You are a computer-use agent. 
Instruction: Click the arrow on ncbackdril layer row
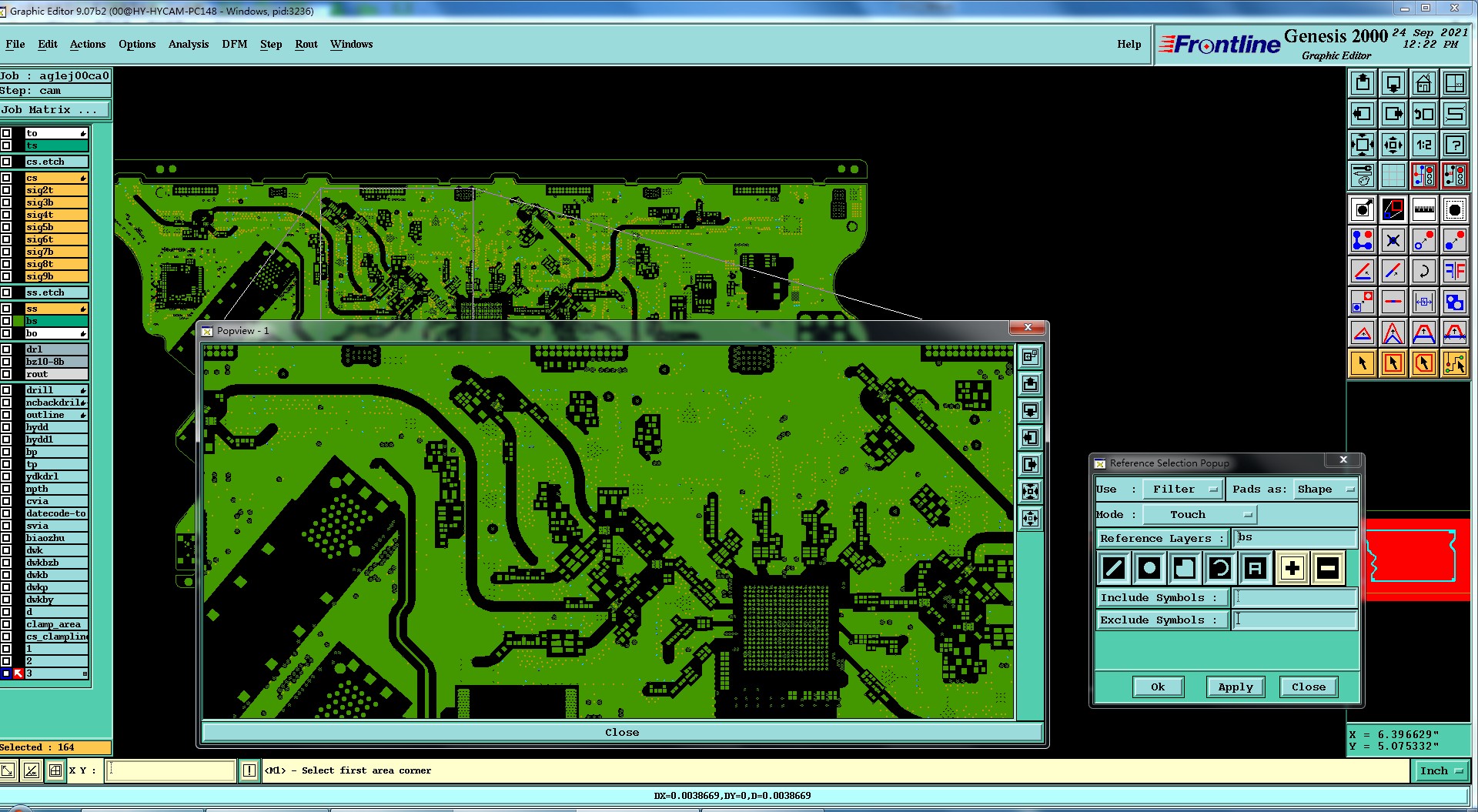point(83,403)
